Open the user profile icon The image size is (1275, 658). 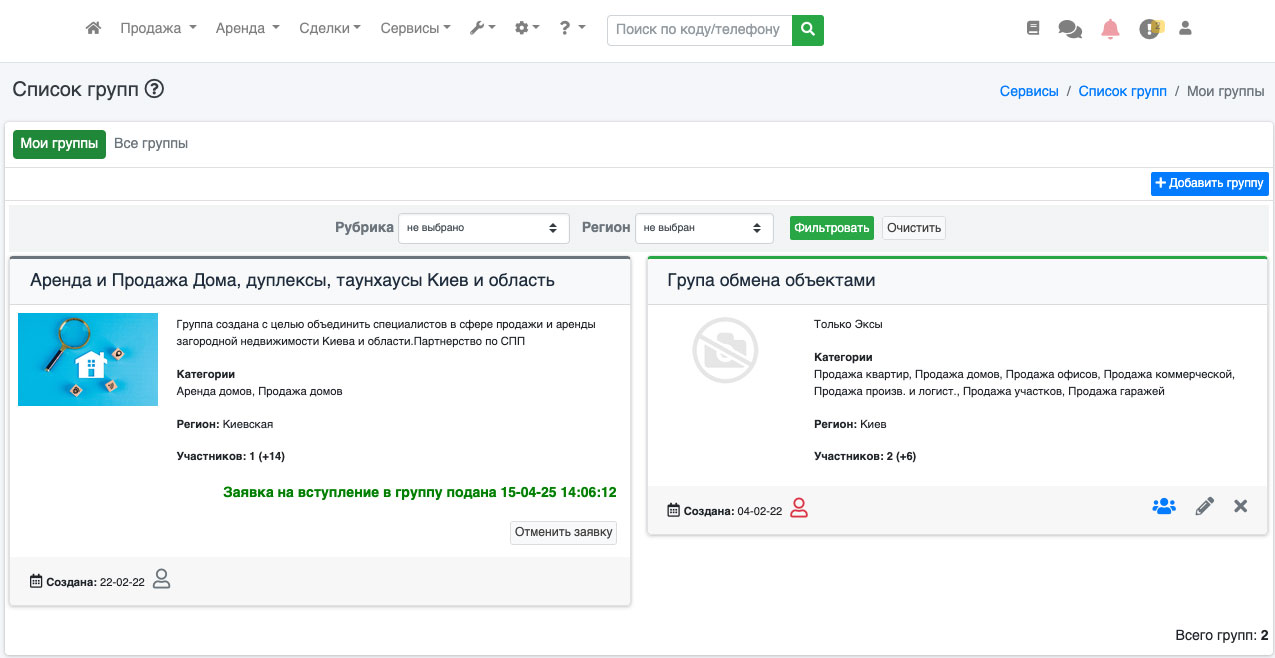tap(1185, 29)
